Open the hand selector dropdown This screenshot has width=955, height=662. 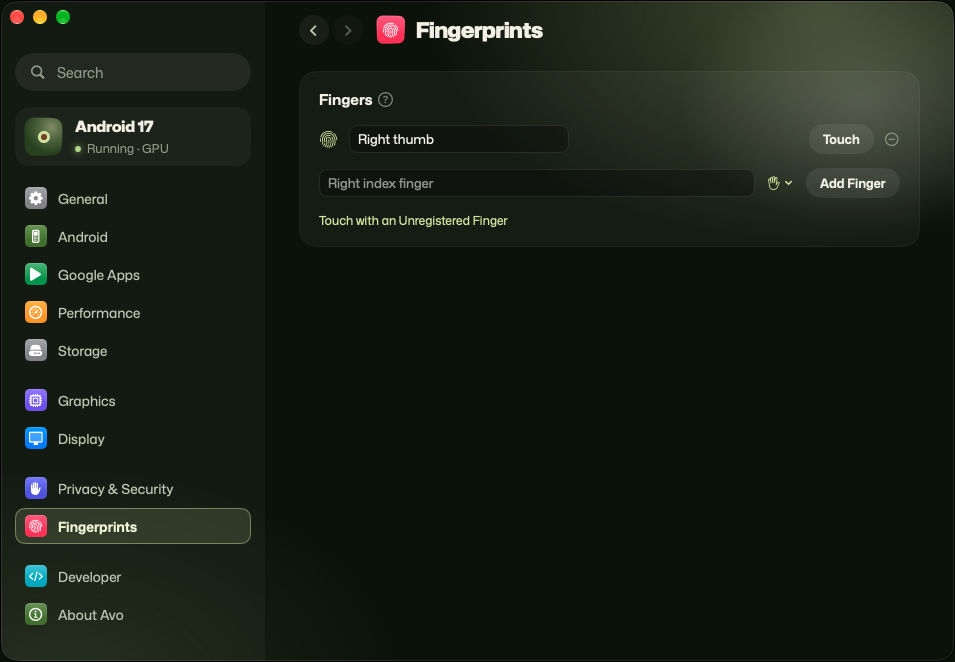click(x=780, y=183)
